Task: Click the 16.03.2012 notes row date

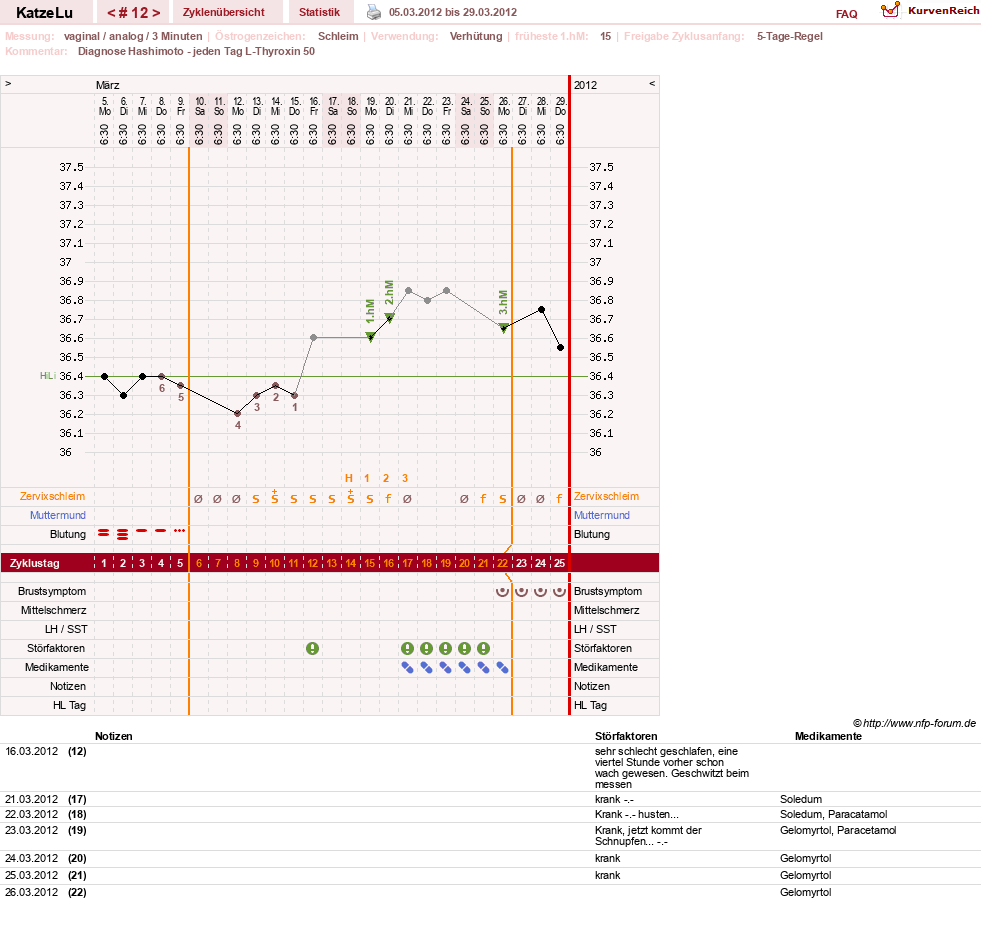Action: click(31, 751)
